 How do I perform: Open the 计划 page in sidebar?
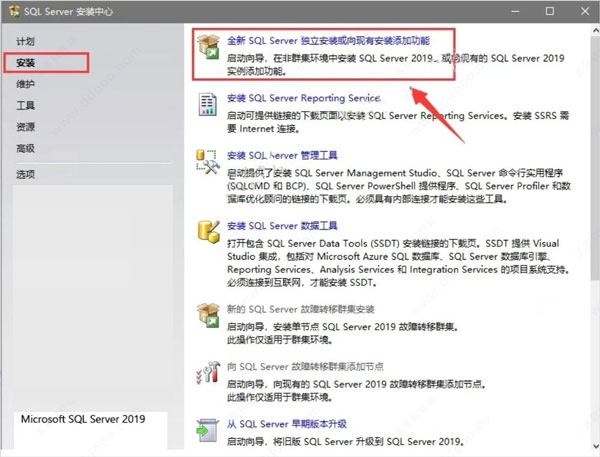point(26,42)
